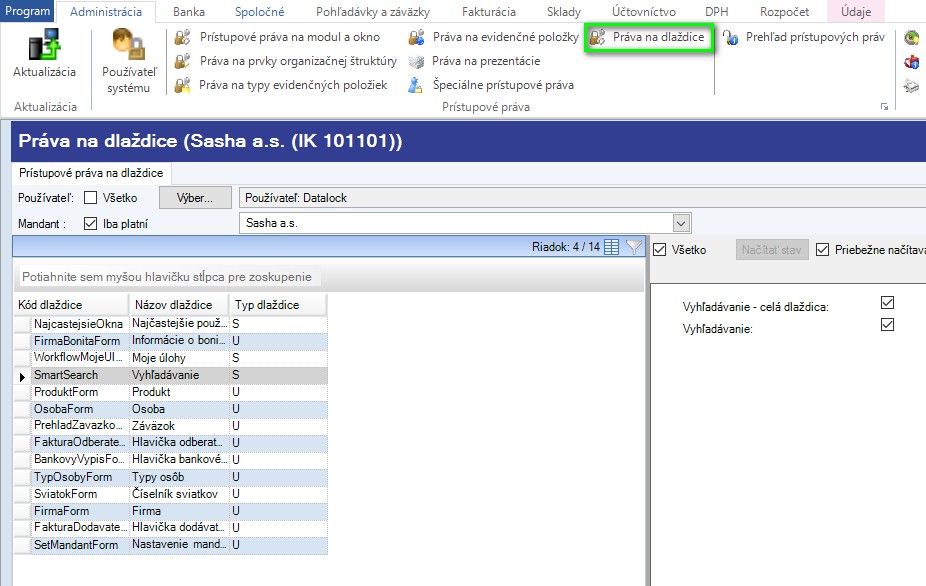Expand Prístupové práva group dialog launcher
926x586 pixels.
click(x=884, y=107)
